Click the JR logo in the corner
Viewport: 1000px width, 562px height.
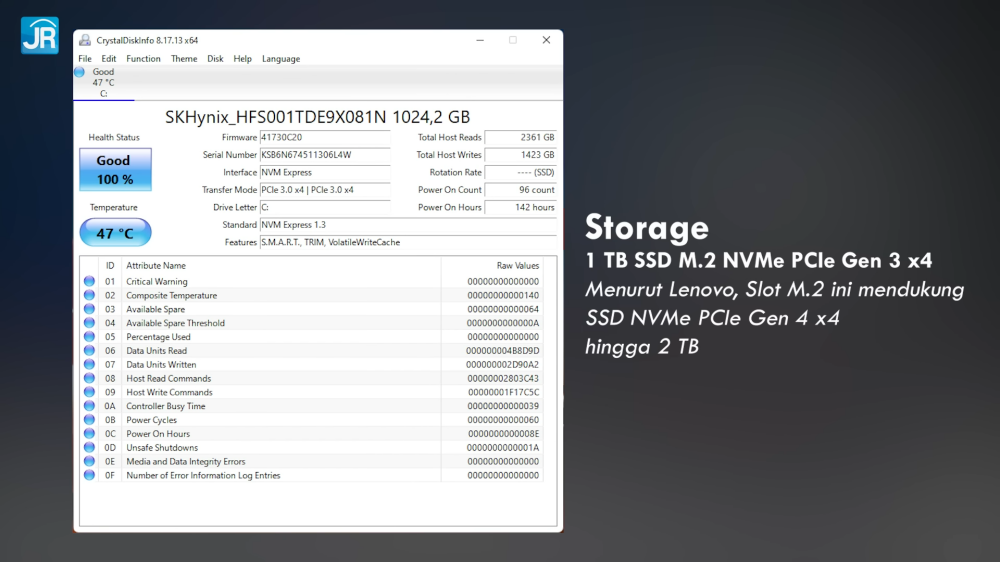39,35
